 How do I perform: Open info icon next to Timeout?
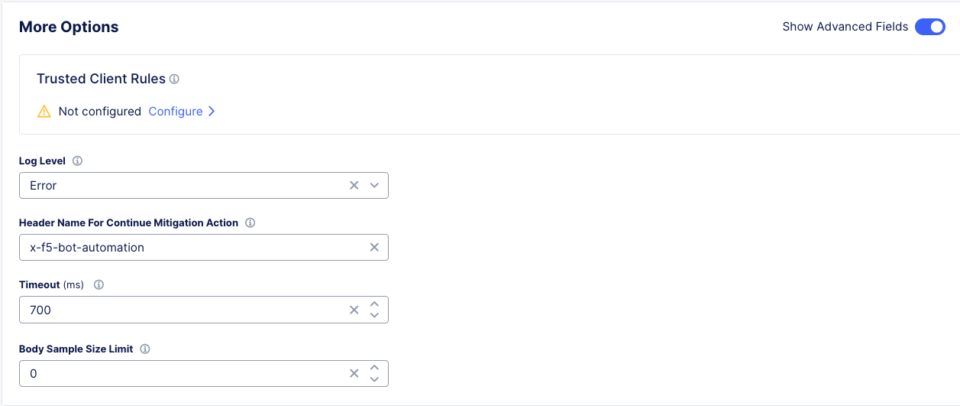point(99,285)
